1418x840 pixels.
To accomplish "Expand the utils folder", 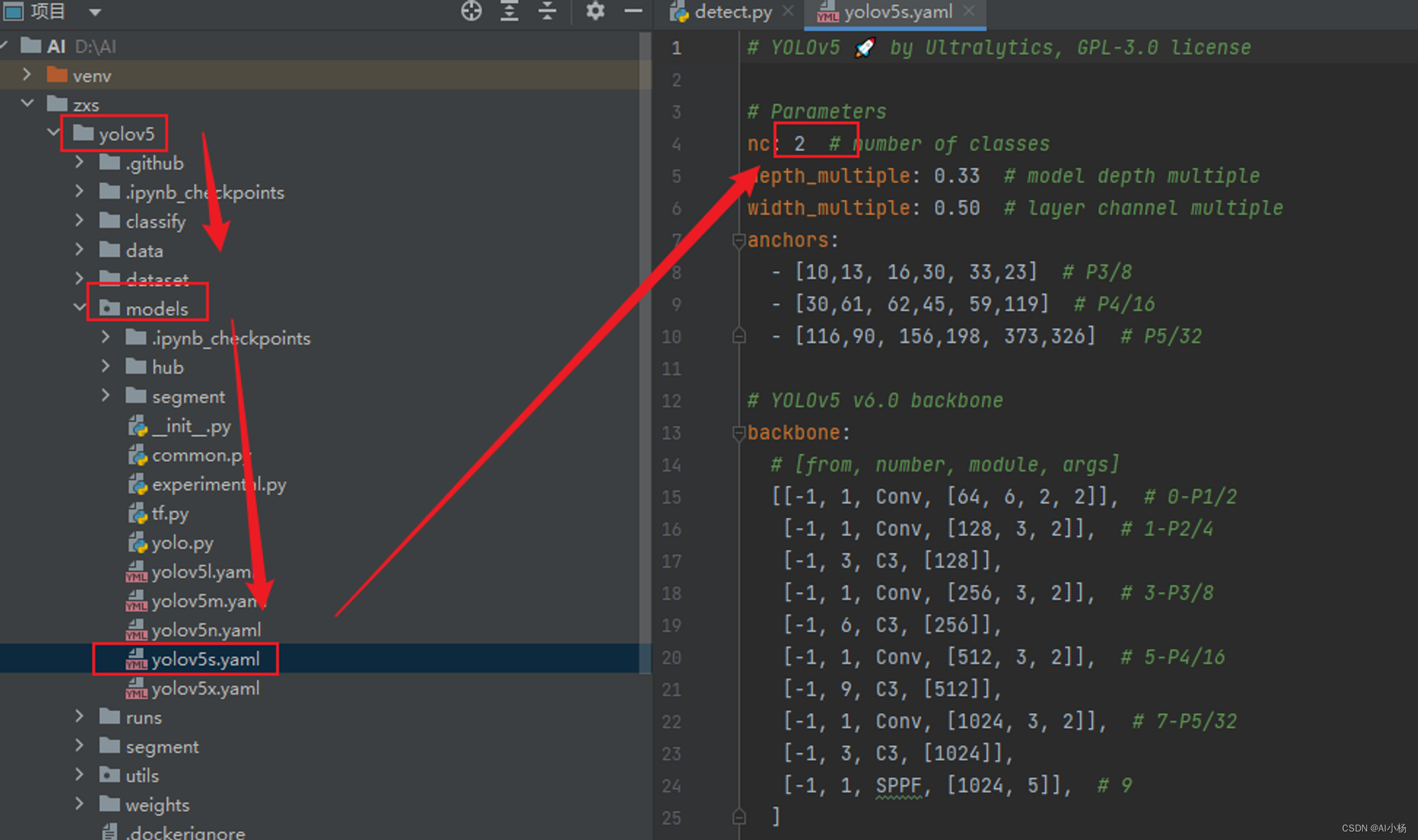I will click(79, 775).
